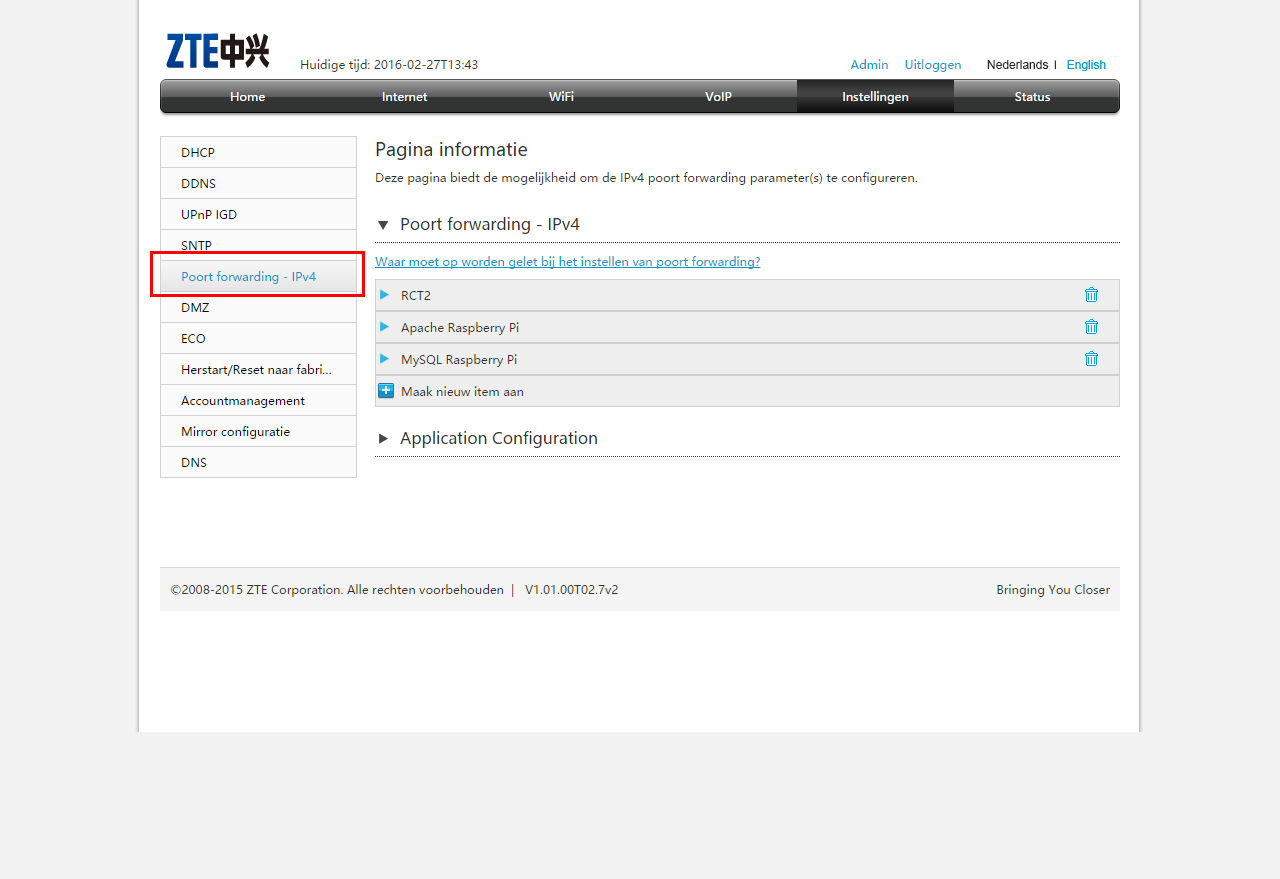Open SNTP sidebar item
The image size is (1280, 879).
click(258, 245)
